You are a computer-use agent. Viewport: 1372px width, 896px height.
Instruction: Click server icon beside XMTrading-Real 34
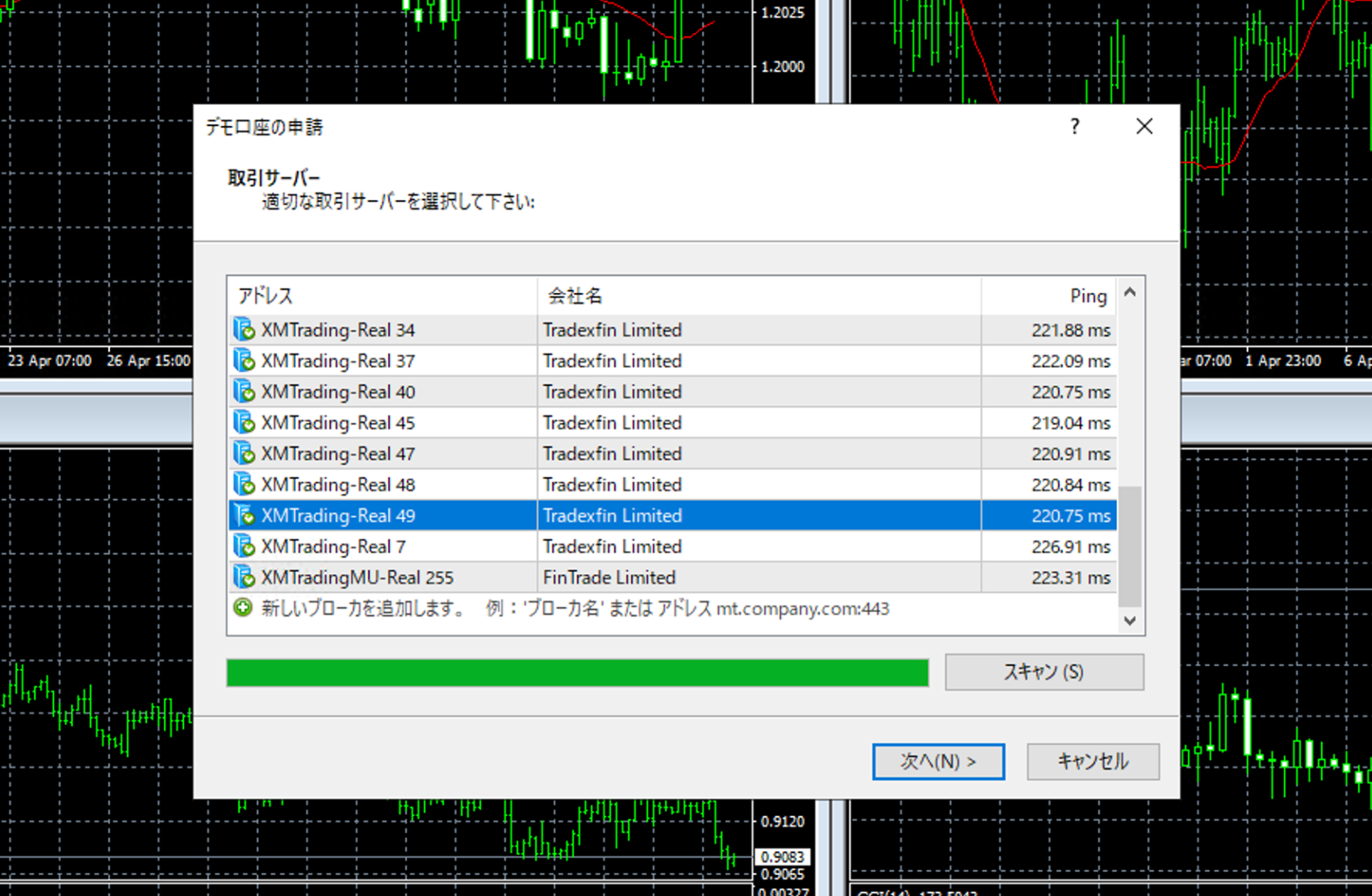point(244,330)
